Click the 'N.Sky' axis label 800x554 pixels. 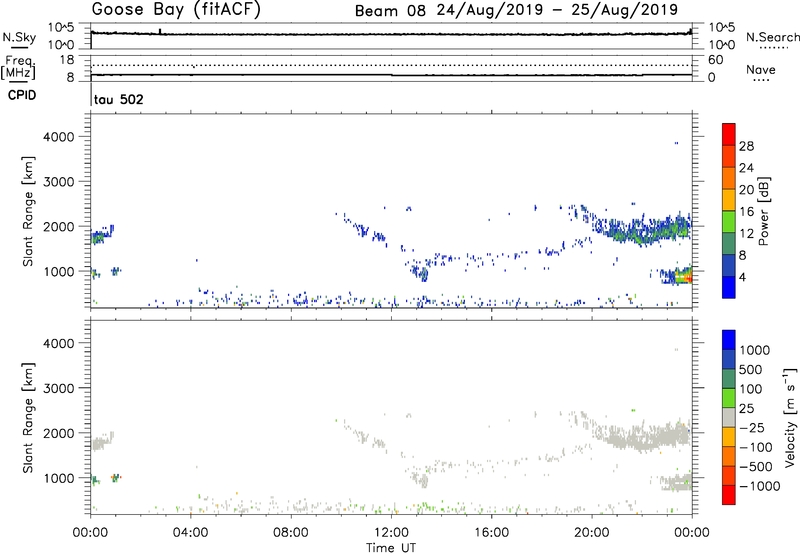(x=19, y=37)
